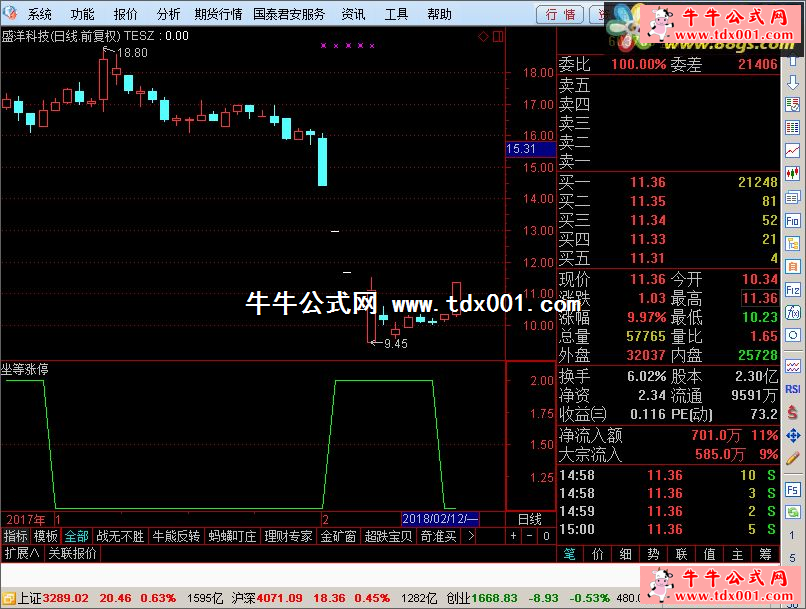Expand the 扩展 panel
806x609 pixels.
[x=22, y=553]
